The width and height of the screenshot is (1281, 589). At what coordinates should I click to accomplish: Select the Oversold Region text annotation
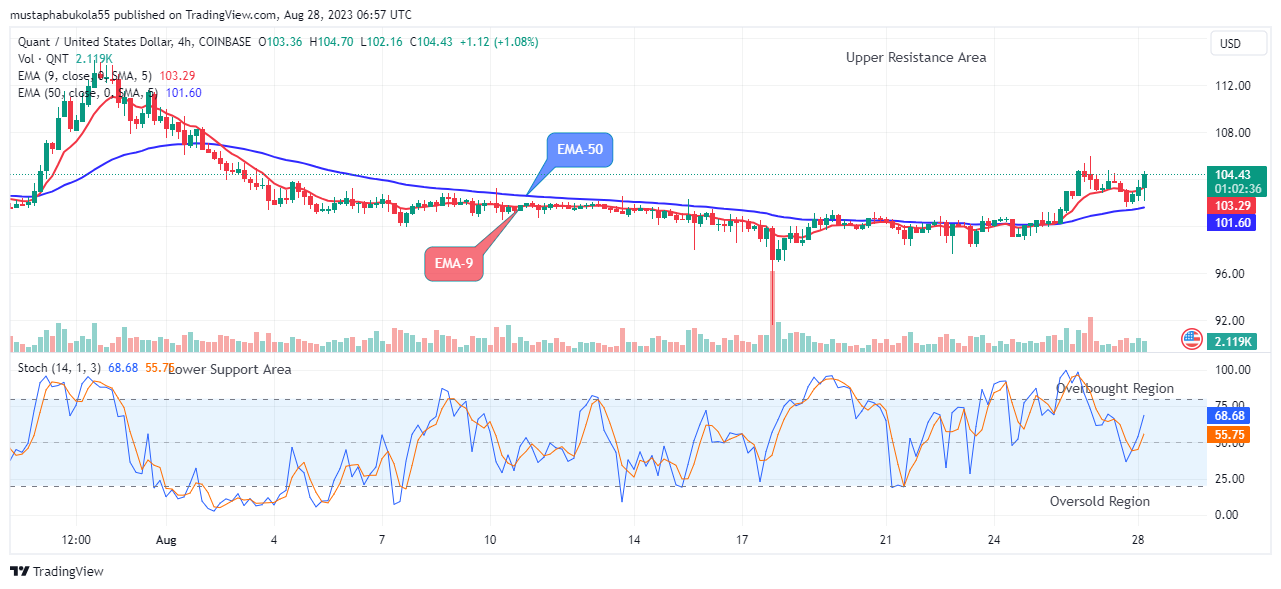[1100, 502]
